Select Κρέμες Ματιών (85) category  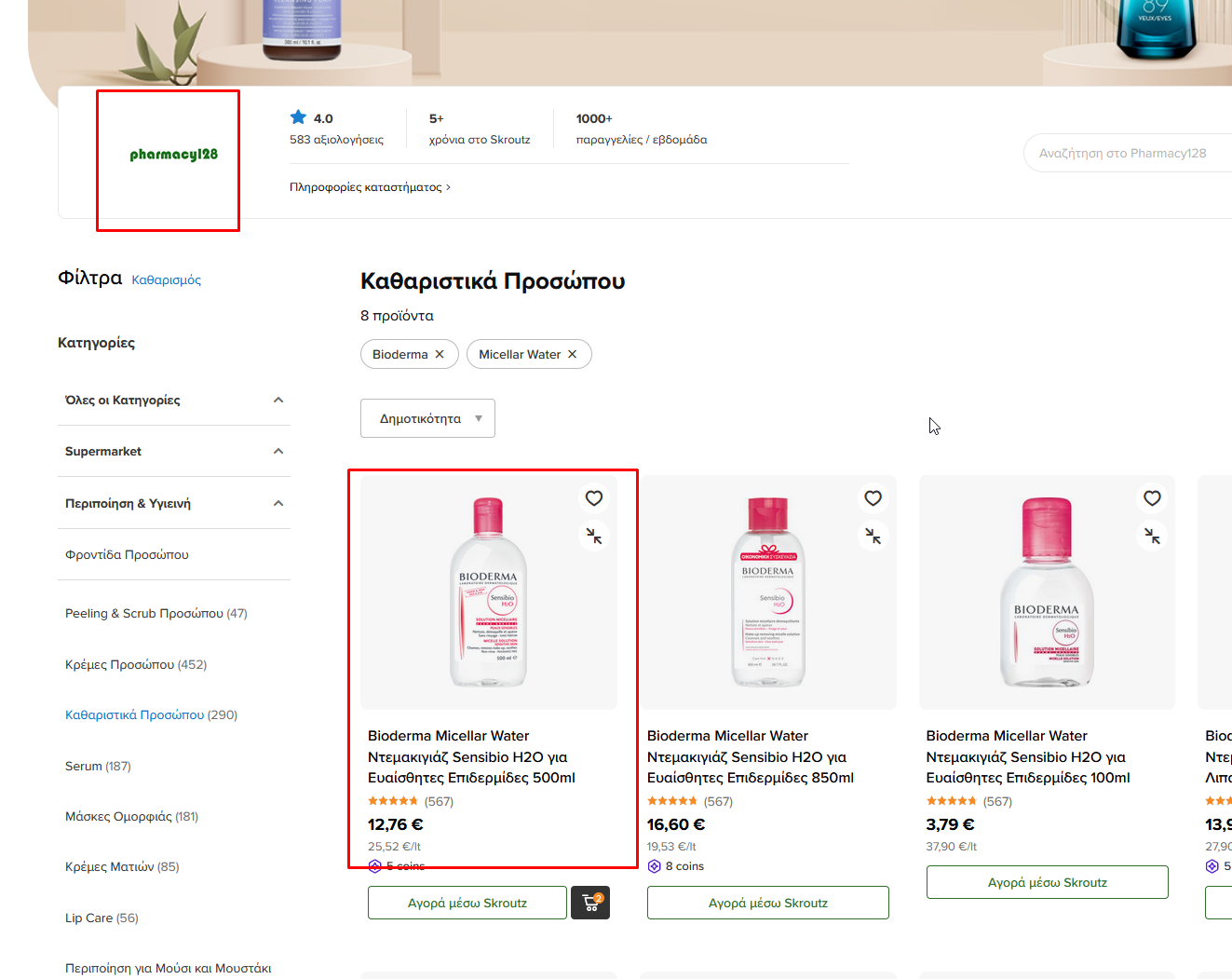tap(122, 866)
